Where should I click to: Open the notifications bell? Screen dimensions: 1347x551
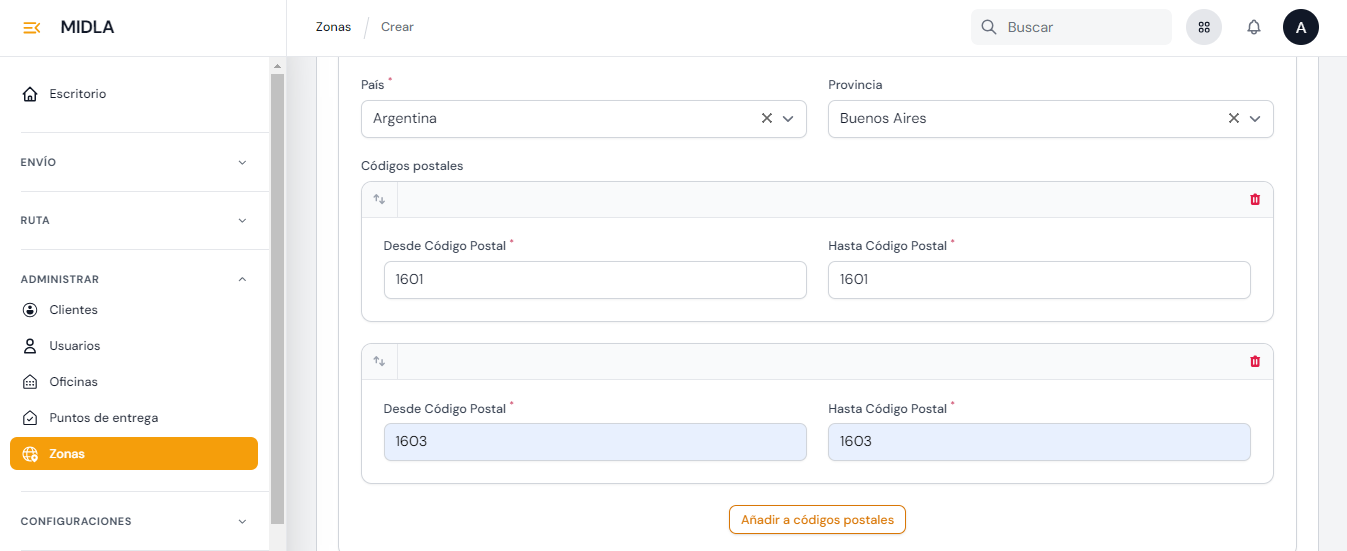click(1253, 28)
